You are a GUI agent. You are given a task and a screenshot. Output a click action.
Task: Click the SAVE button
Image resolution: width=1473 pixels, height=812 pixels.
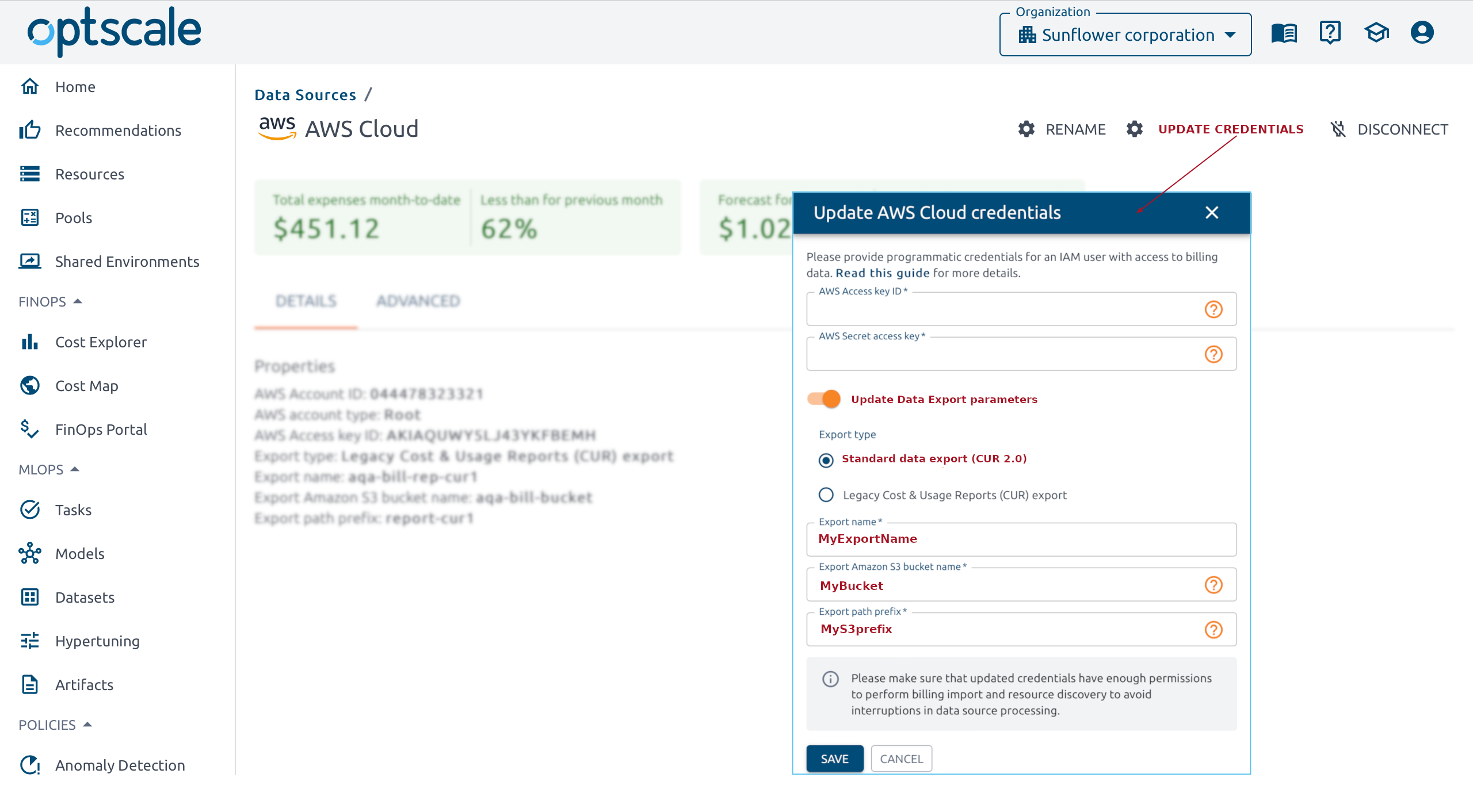pos(835,759)
